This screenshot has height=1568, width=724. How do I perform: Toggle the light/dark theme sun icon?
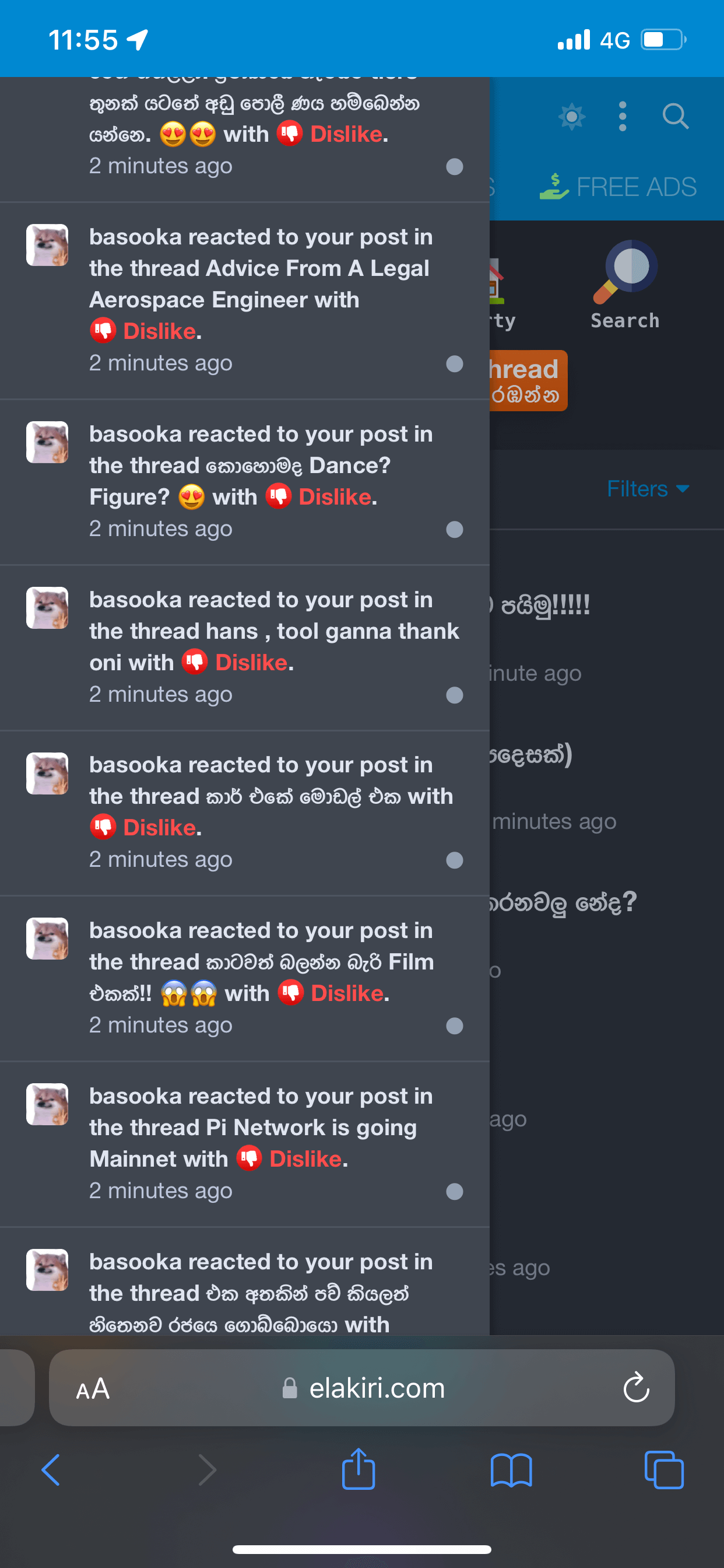(571, 116)
